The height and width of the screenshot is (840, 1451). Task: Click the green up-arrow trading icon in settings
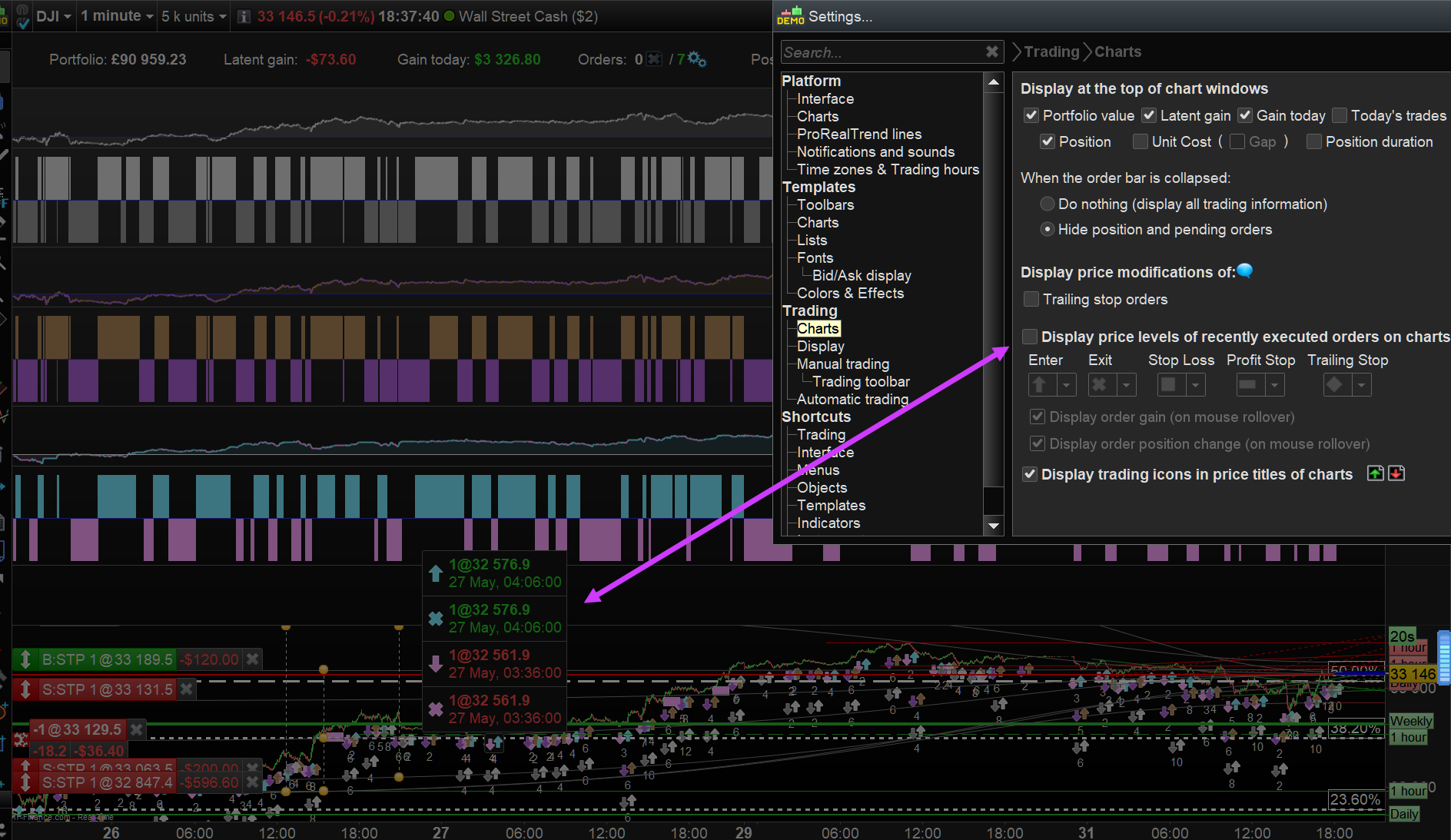click(1376, 473)
